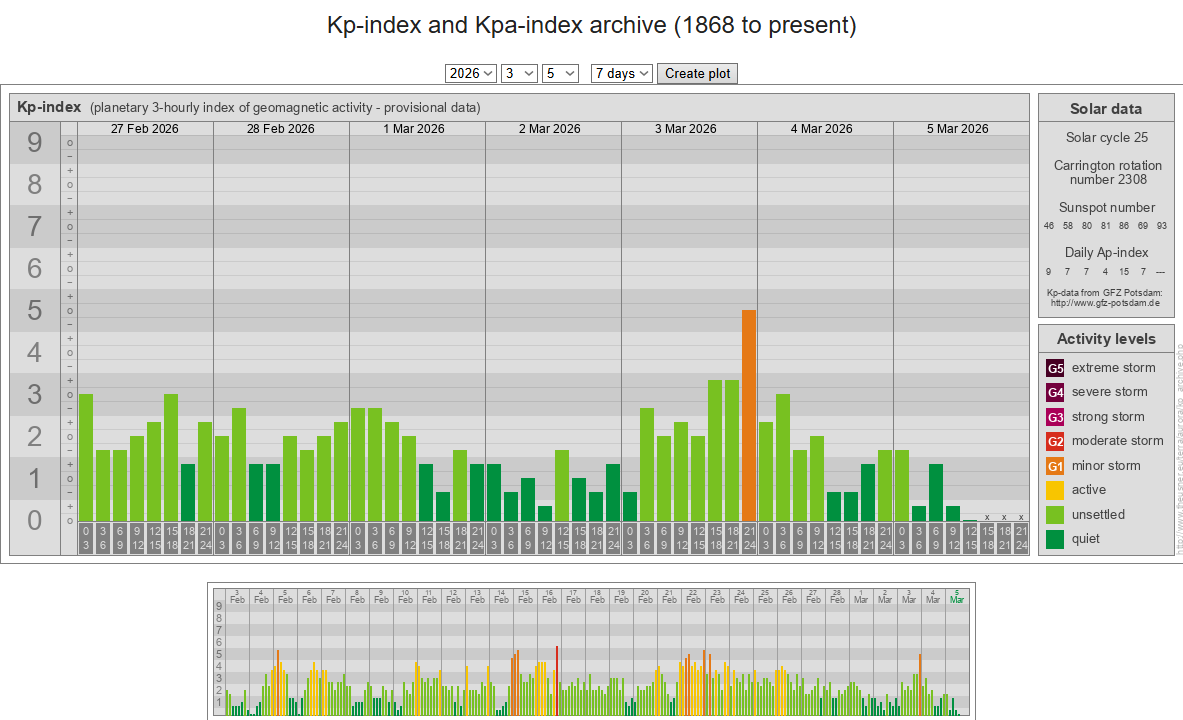Click the light green unsettled swatch

click(1055, 515)
